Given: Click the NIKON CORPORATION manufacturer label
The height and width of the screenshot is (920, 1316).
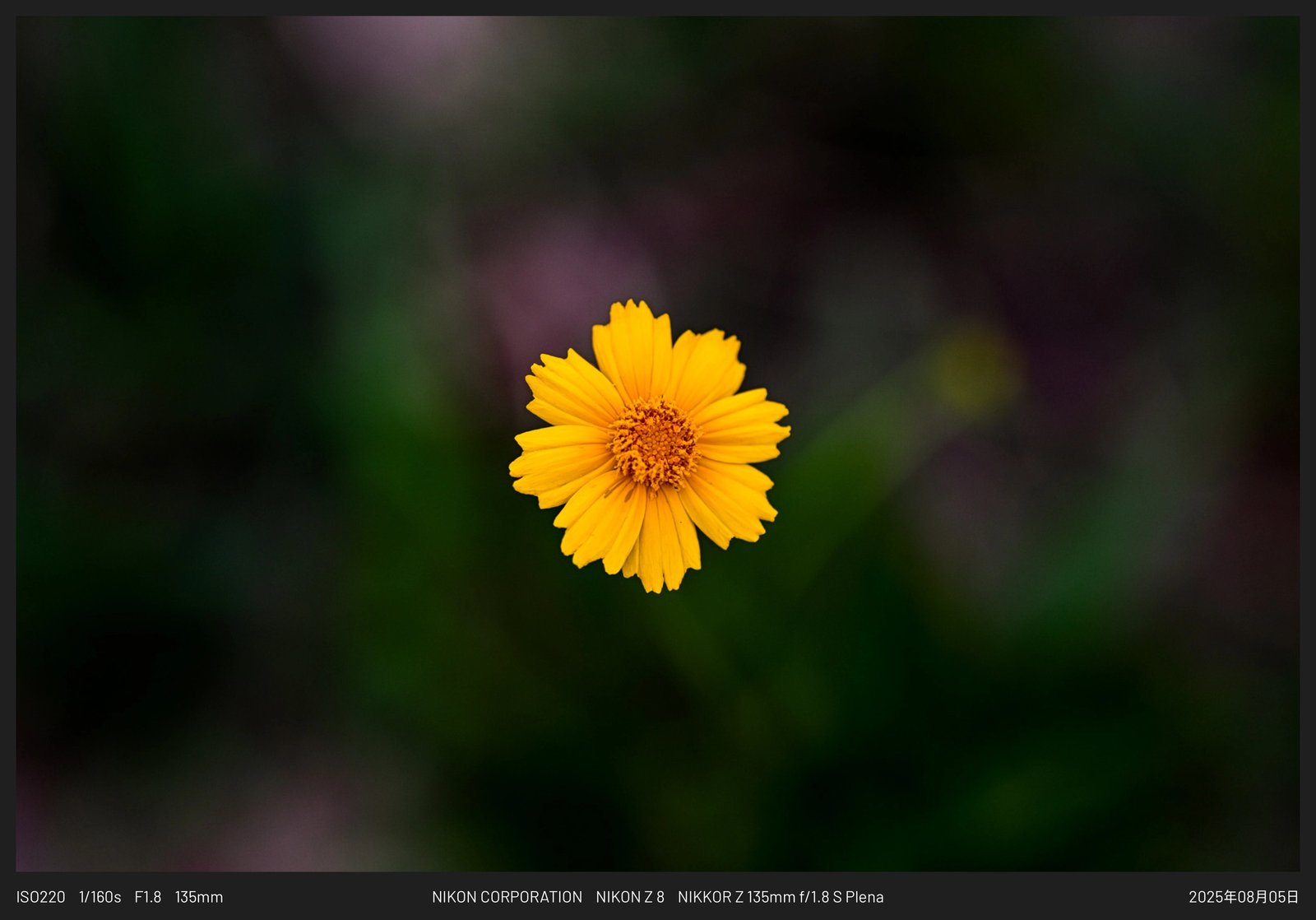Looking at the screenshot, I should 507,897.
